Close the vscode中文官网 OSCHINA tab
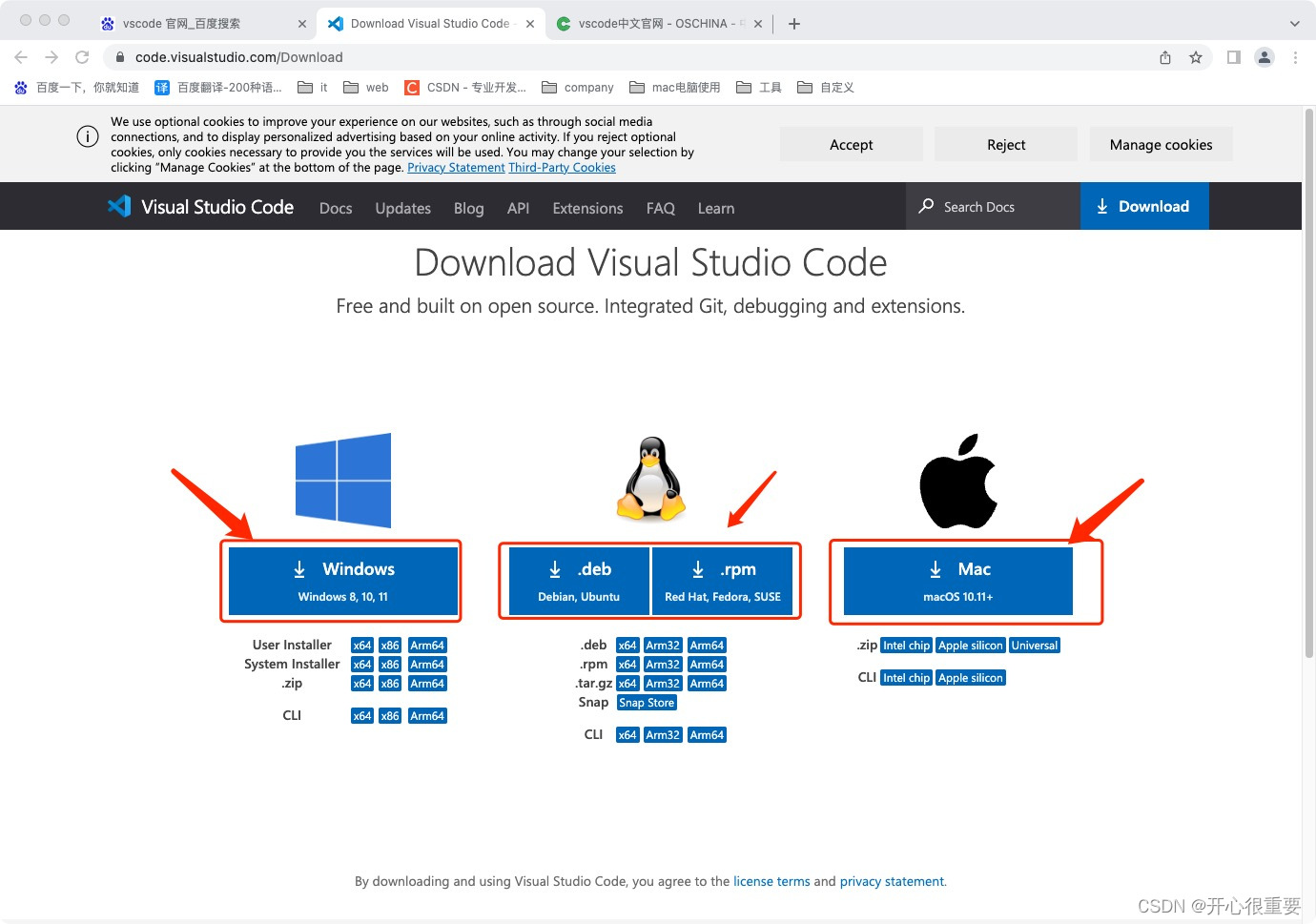Image resolution: width=1316 pixels, height=924 pixels. [758, 24]
